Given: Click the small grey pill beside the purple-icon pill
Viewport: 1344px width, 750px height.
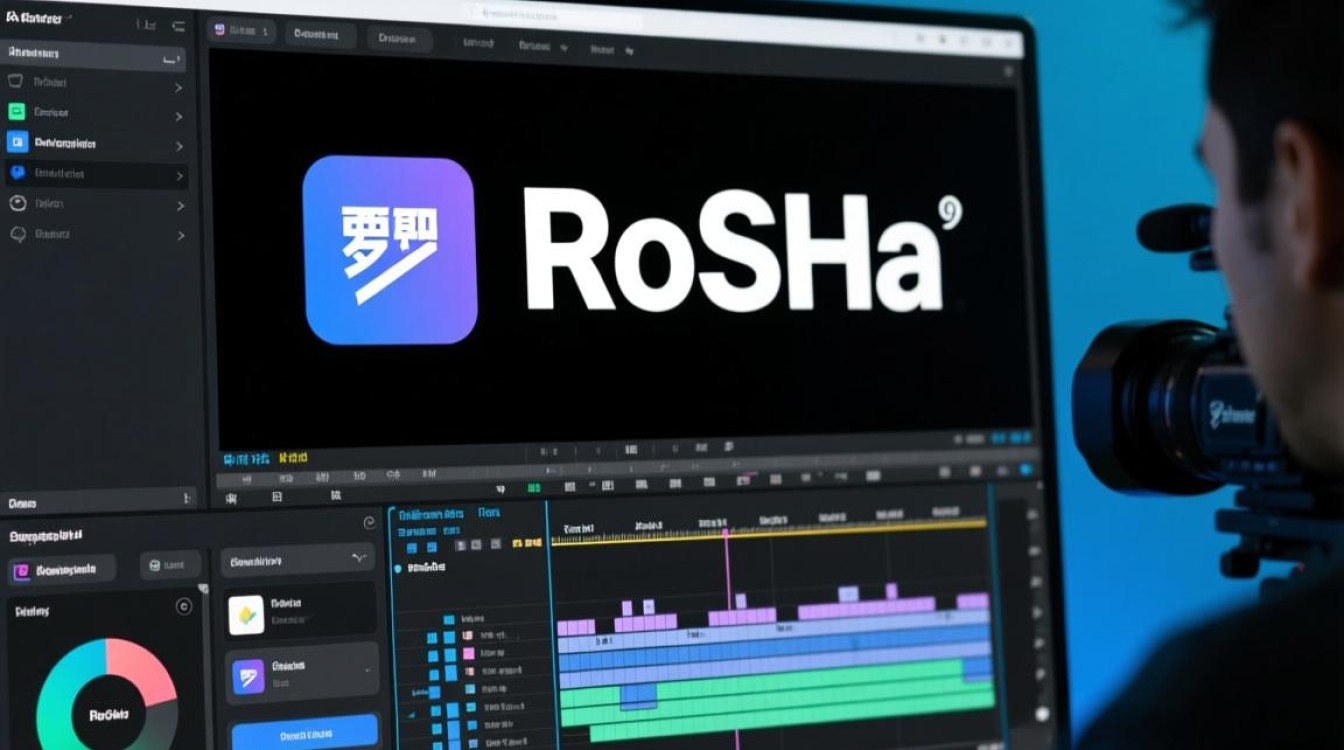Looking at the screenshot, I should tap(170, 566).
